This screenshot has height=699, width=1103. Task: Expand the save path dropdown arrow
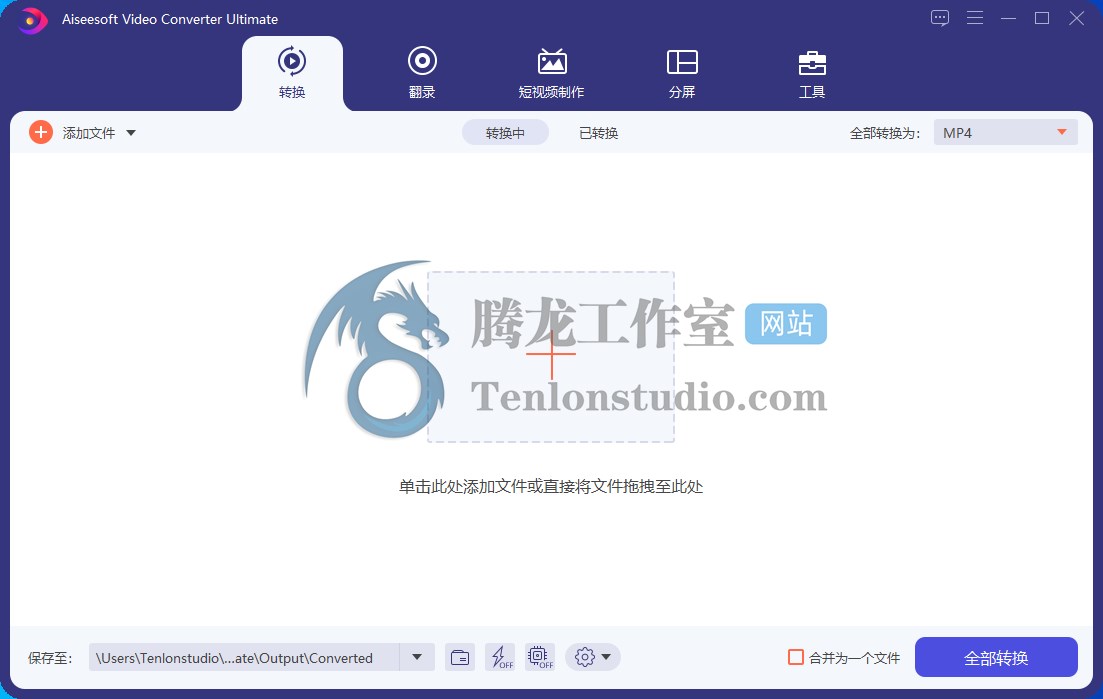pos(417,658)
